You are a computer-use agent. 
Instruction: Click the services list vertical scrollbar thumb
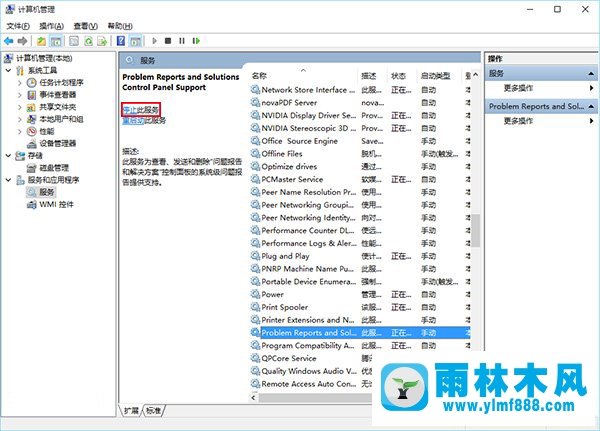476,230
